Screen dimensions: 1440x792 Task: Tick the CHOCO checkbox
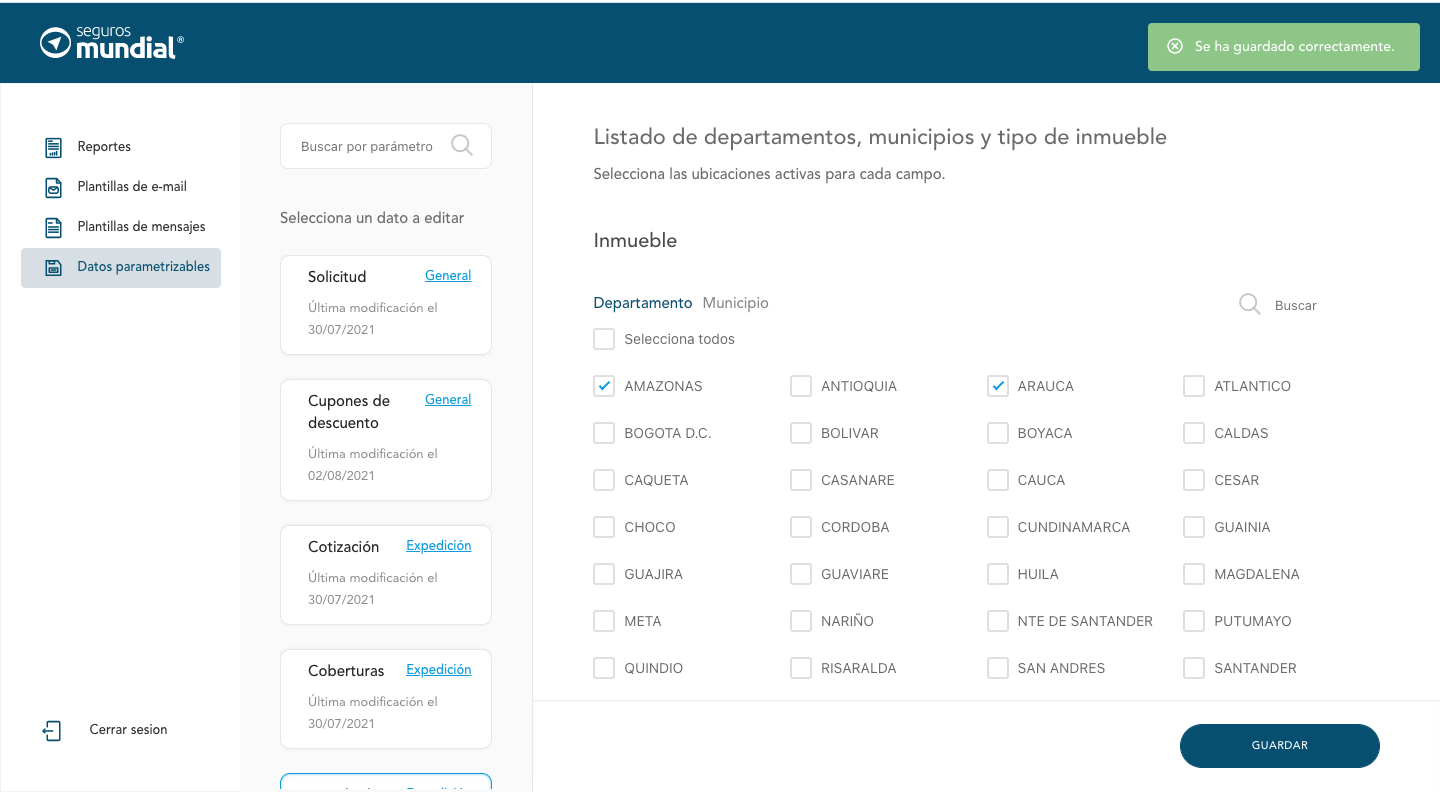coord(604,527)
